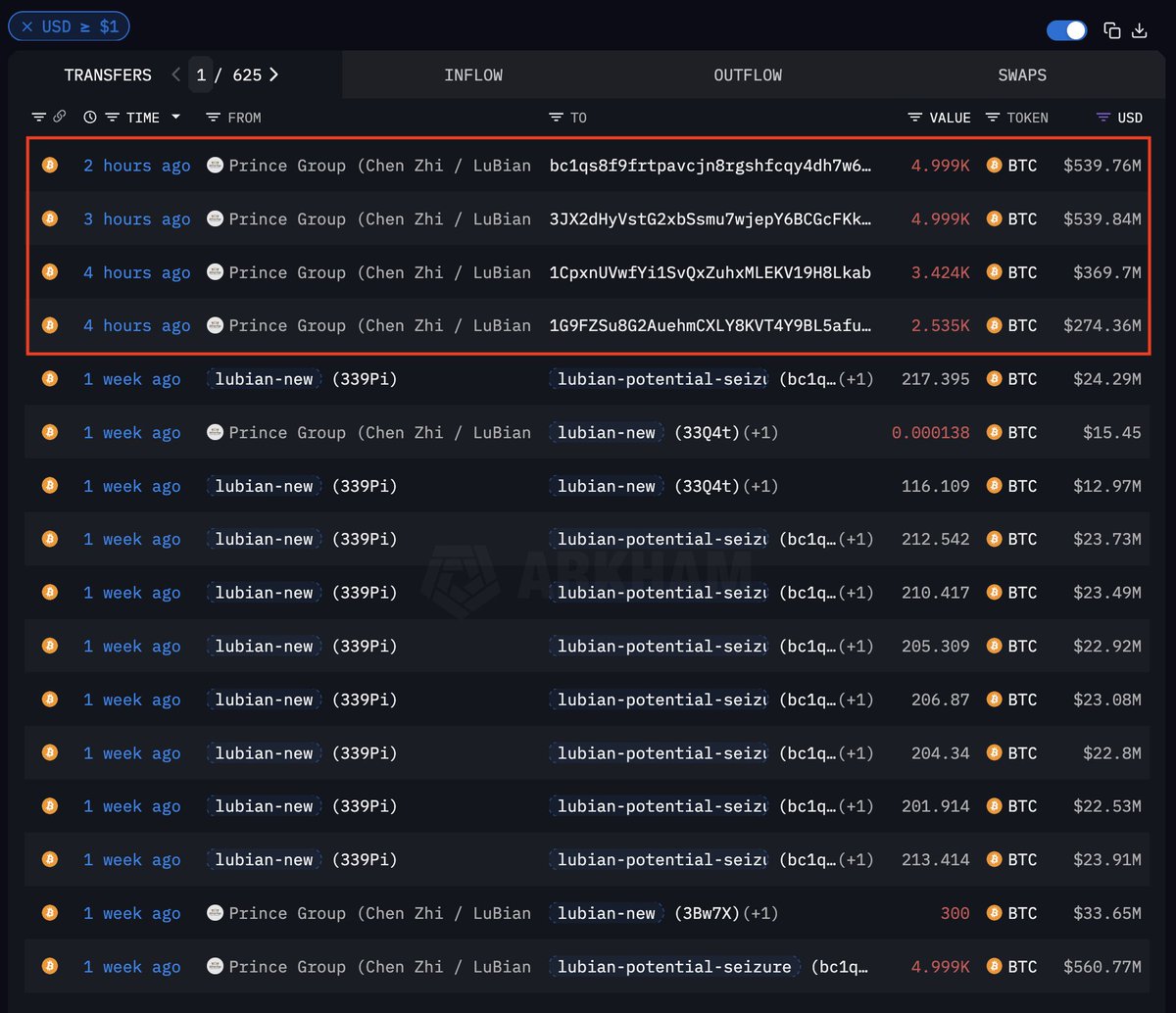Click the filter icon next to VALUE
This screenshot has width=1176, height=1013.
tap(915, 118)
